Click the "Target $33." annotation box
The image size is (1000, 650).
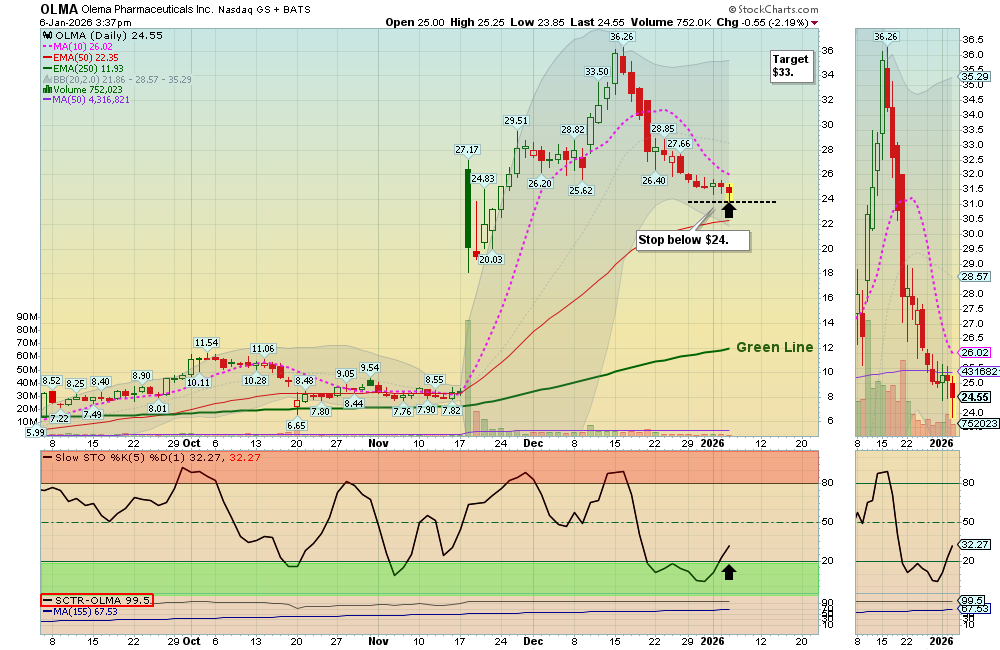(790, 66)
